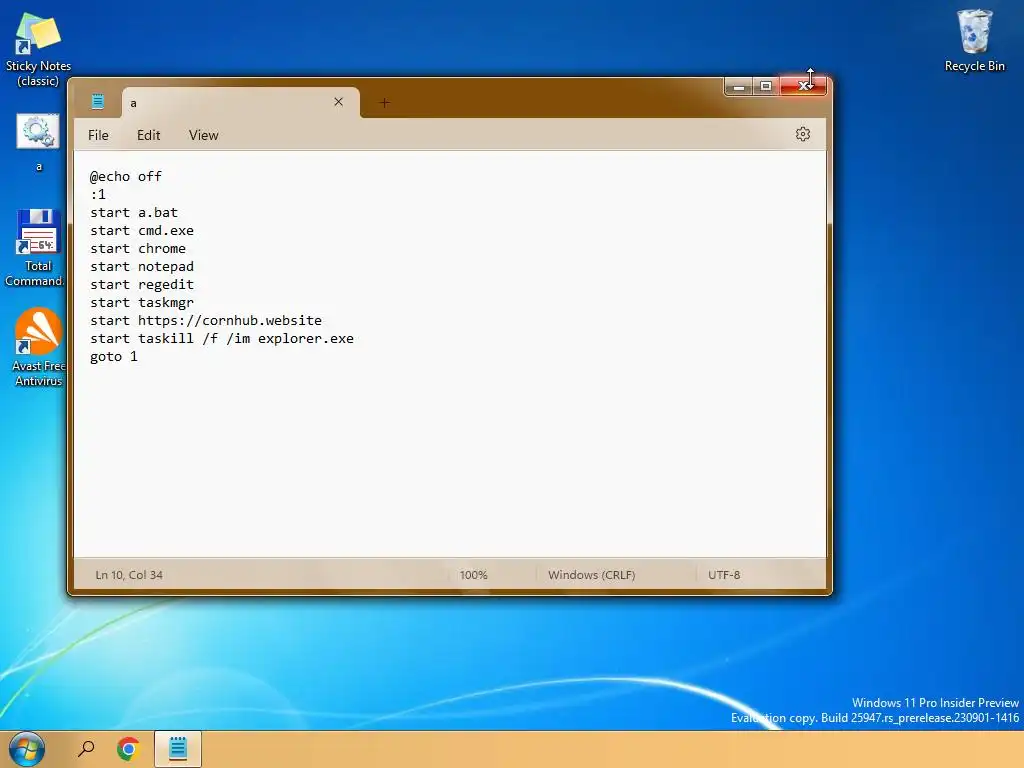Click the 'start a.bat' line
The width and height of the screenshot is (1024, 768).
(x=134, y=212)
